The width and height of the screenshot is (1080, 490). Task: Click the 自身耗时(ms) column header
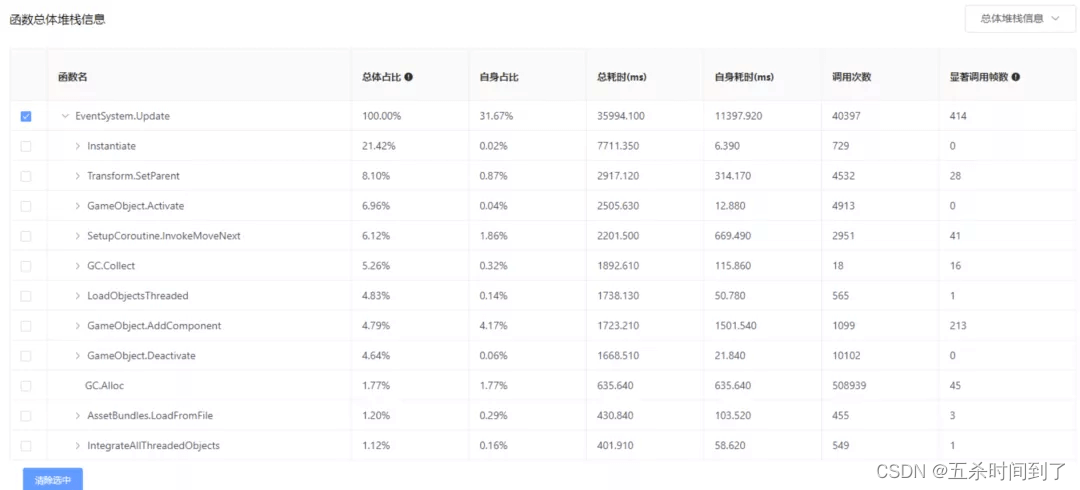click(x=745, y=77)
